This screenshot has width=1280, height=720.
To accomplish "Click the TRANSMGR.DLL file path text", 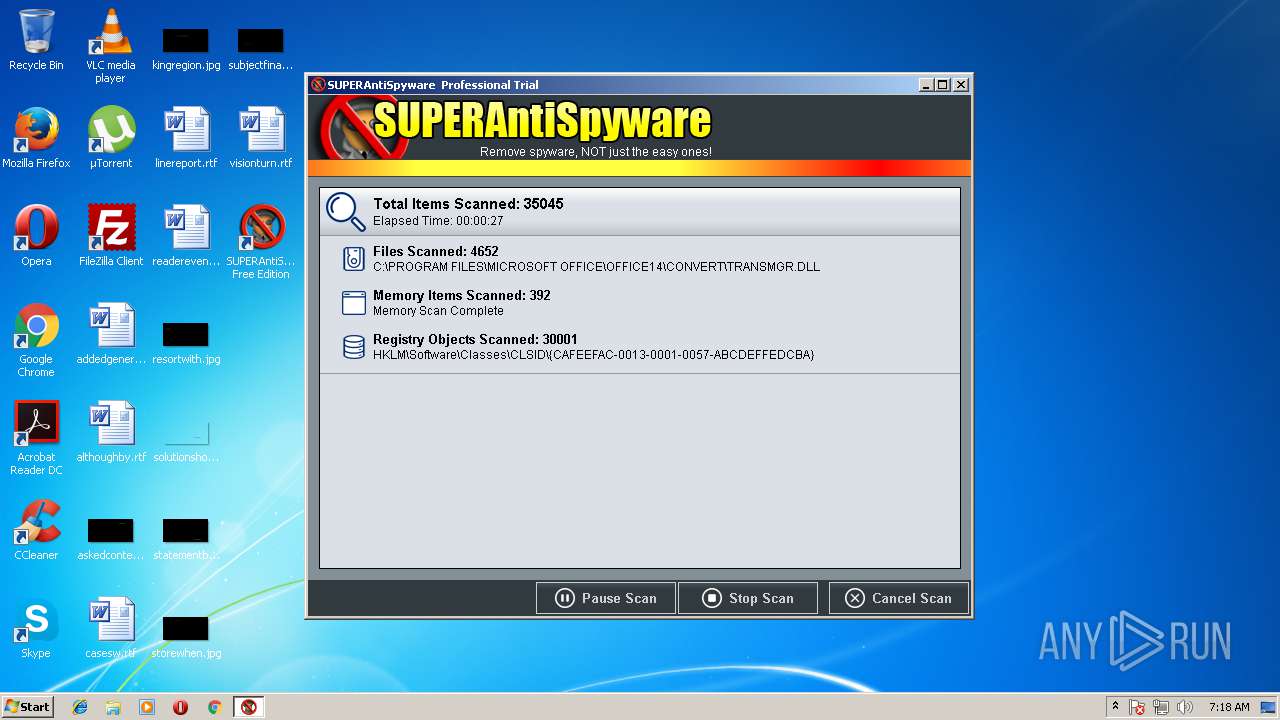I will (596, 267).
